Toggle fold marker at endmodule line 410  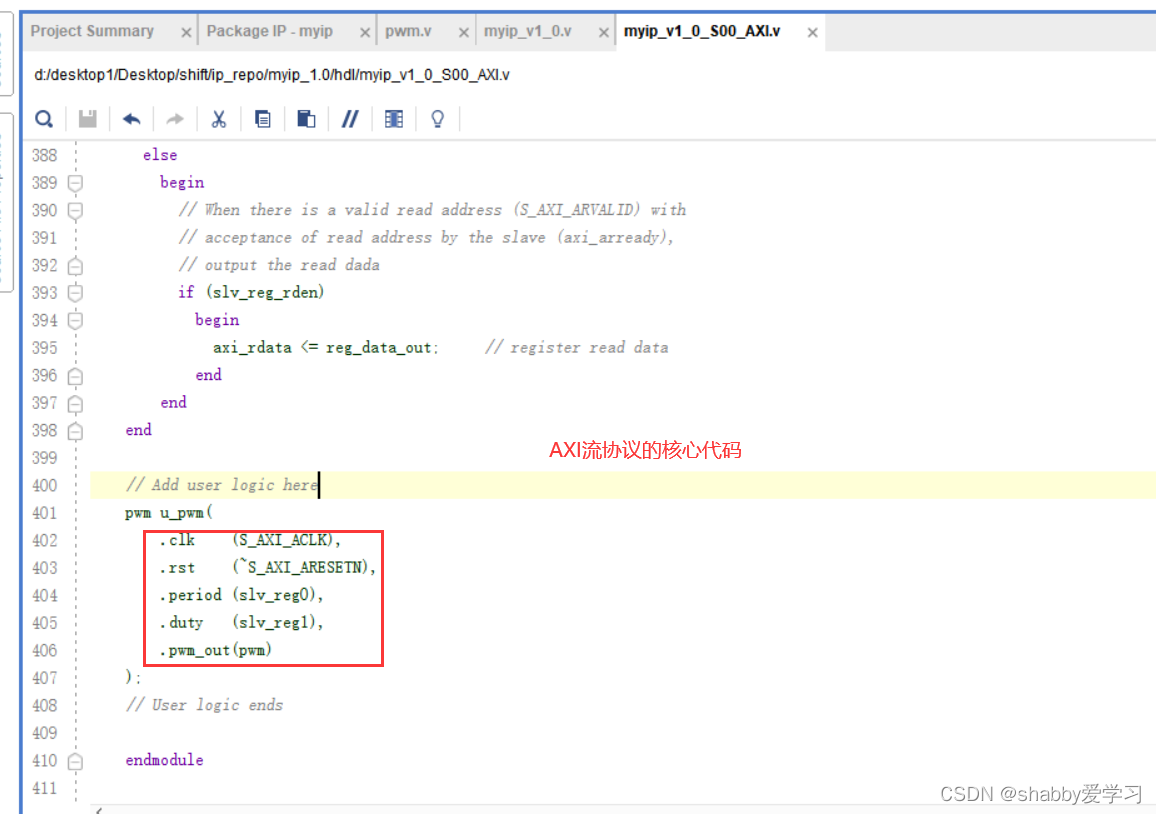[x=75, y=761]
